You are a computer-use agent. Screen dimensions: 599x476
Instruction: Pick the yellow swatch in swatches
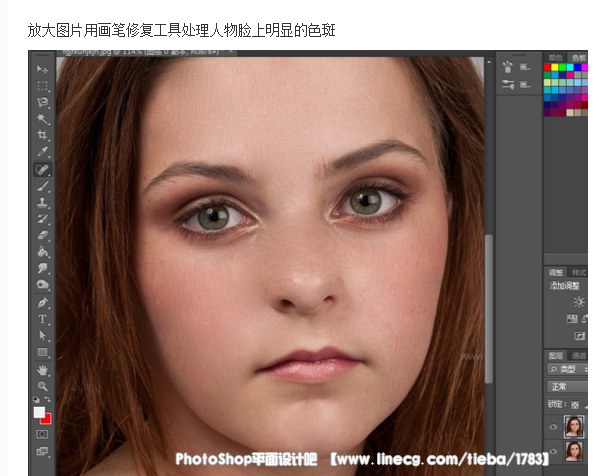pyautogui.click(x=555, y=68)
